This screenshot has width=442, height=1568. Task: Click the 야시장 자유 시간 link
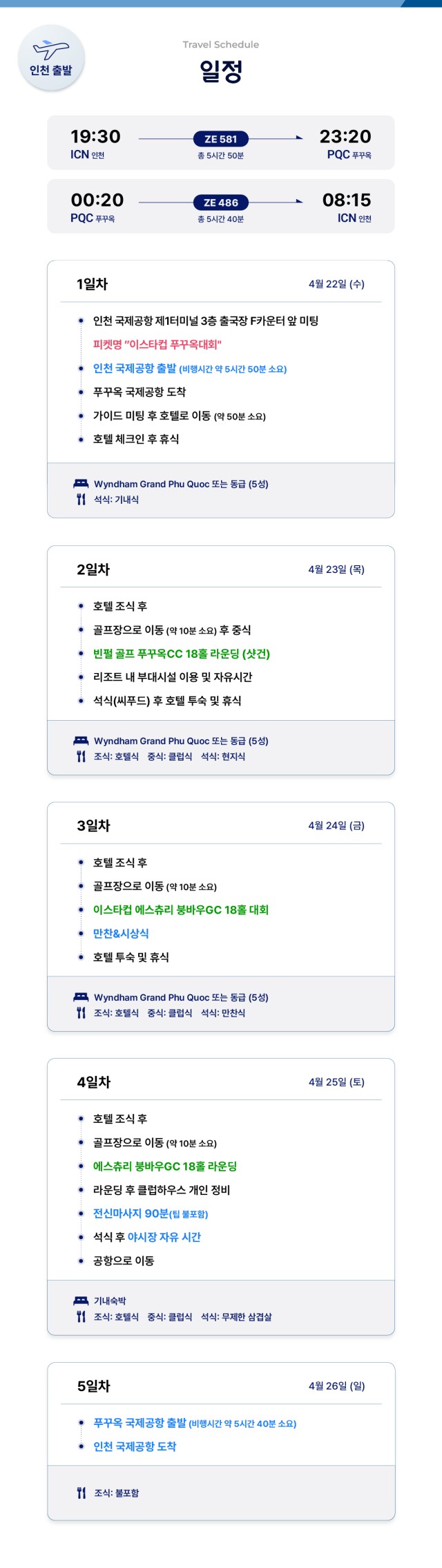pyautogui.click(x=164, y=1237)
